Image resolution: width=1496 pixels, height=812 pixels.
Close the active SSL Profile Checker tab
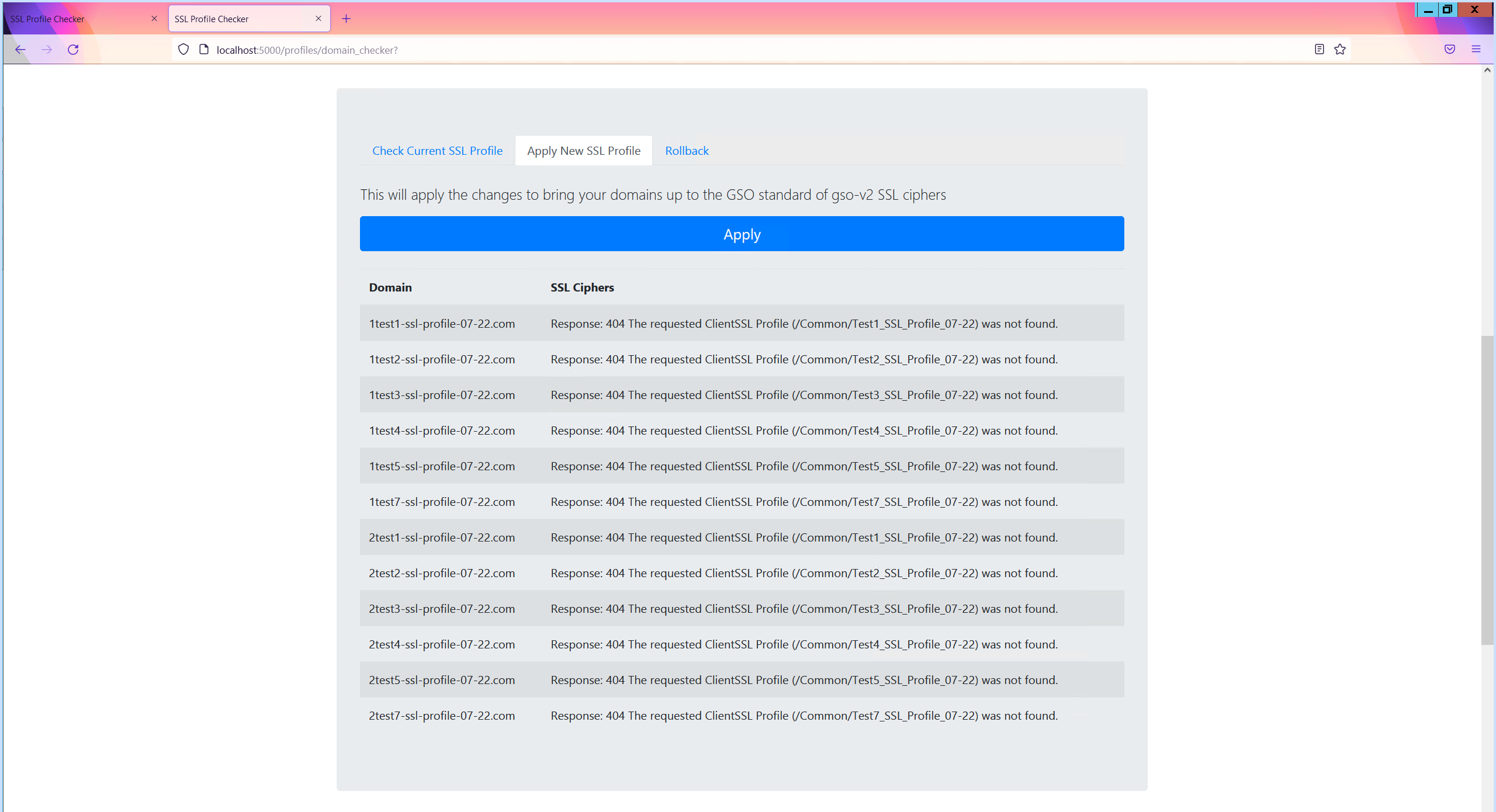318,19
